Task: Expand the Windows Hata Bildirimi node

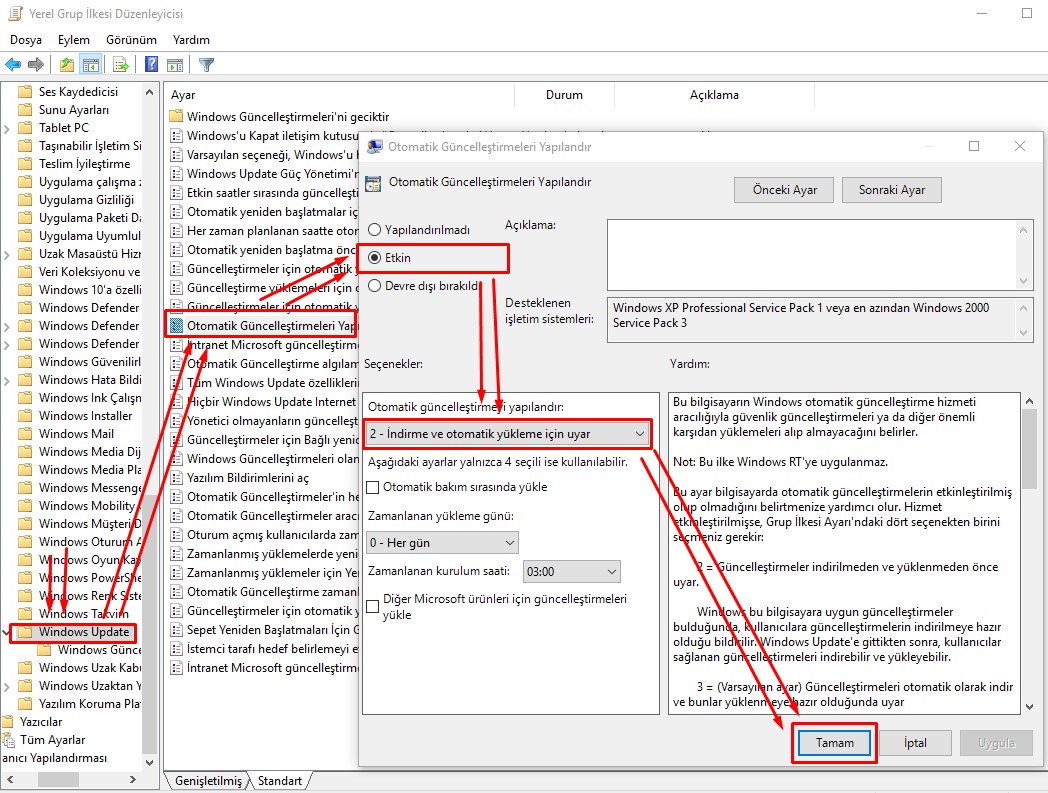Action: [x=7, y=380]
